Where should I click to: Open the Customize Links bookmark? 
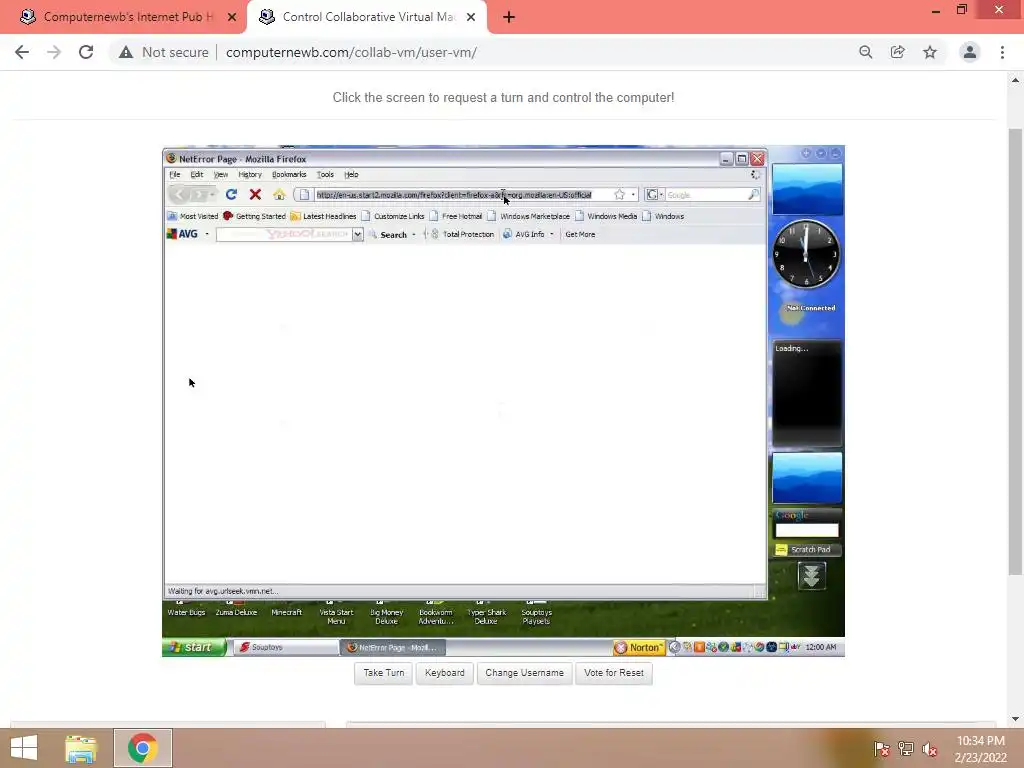(392, 216)
